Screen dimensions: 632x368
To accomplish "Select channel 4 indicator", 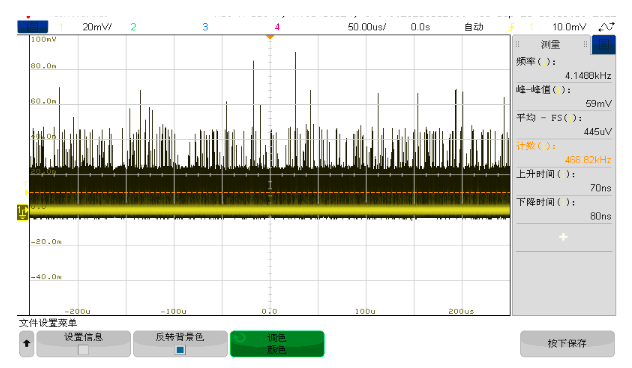I will tap(277, 27).
